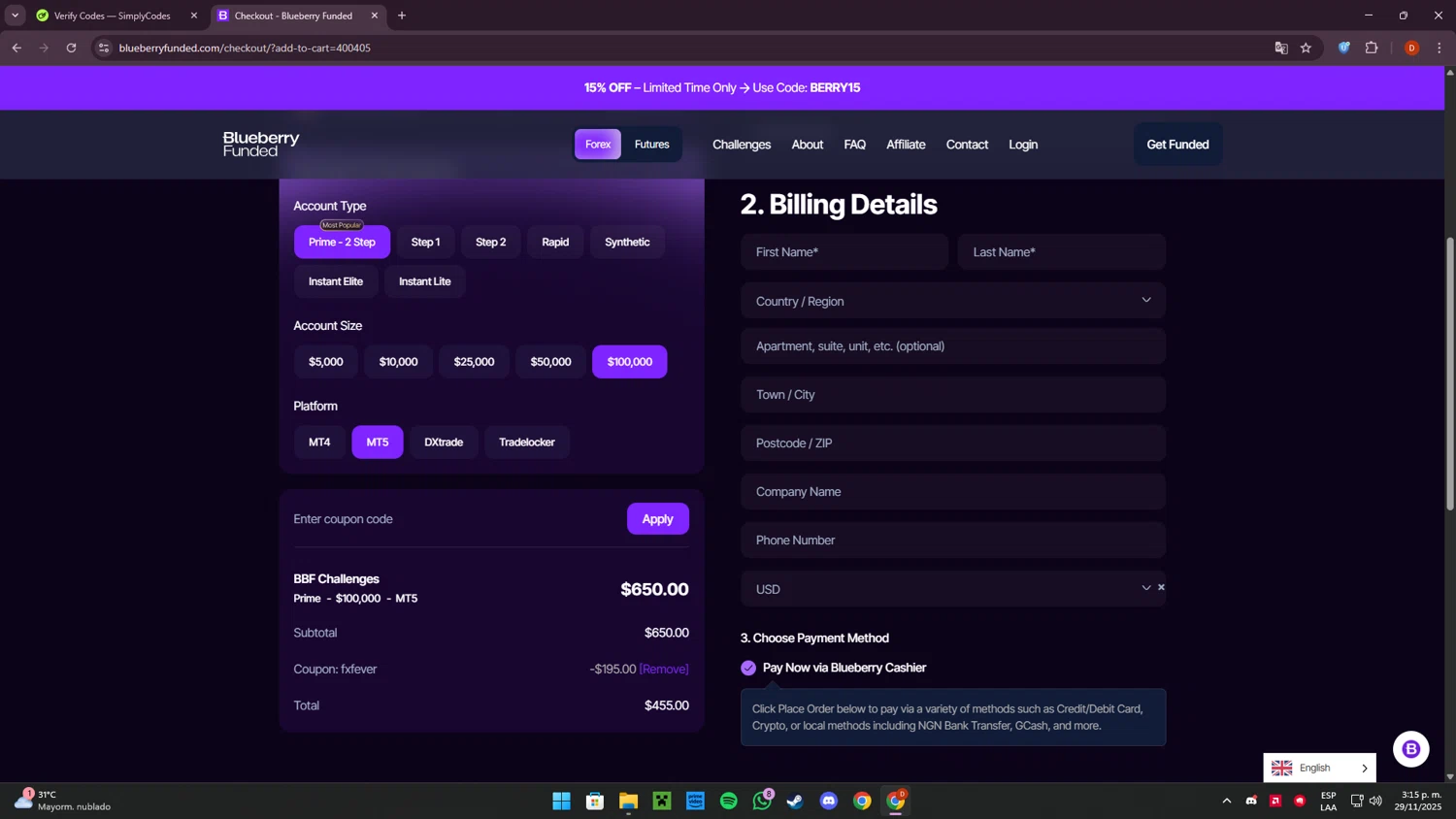Select the Prime - 2 Step account type
Screen dimensions: 1456x819
click(342, 242)
